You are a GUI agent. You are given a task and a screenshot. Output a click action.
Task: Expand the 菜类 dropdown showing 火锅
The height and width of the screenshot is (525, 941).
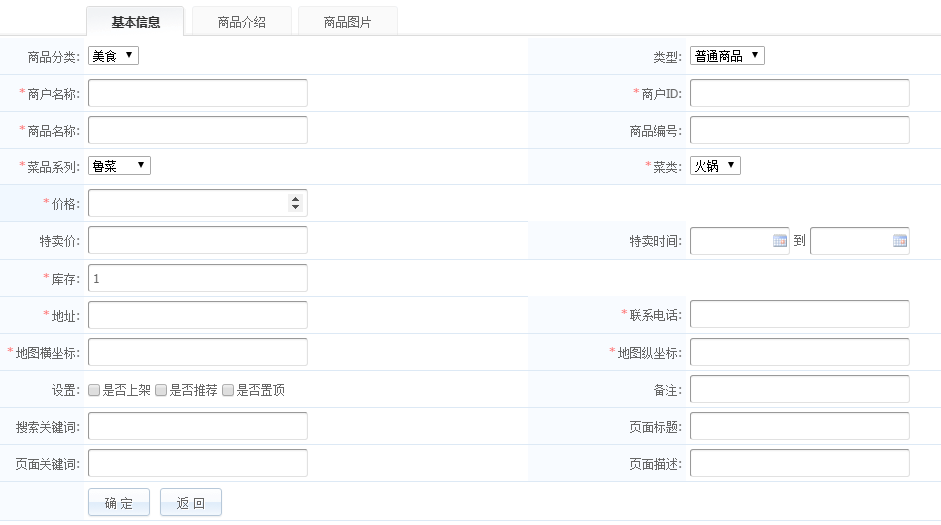(x=715, y=166)
